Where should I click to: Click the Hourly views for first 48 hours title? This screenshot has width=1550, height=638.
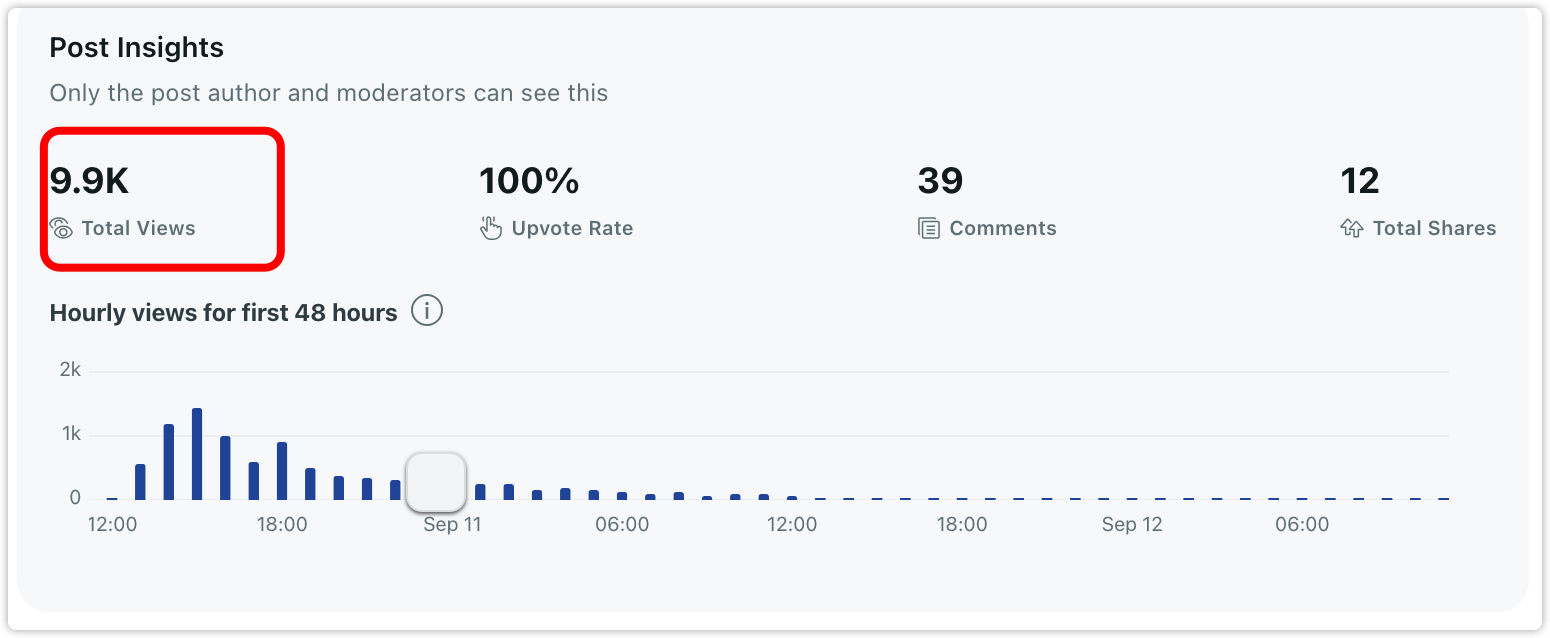click(x=223, y=313)
